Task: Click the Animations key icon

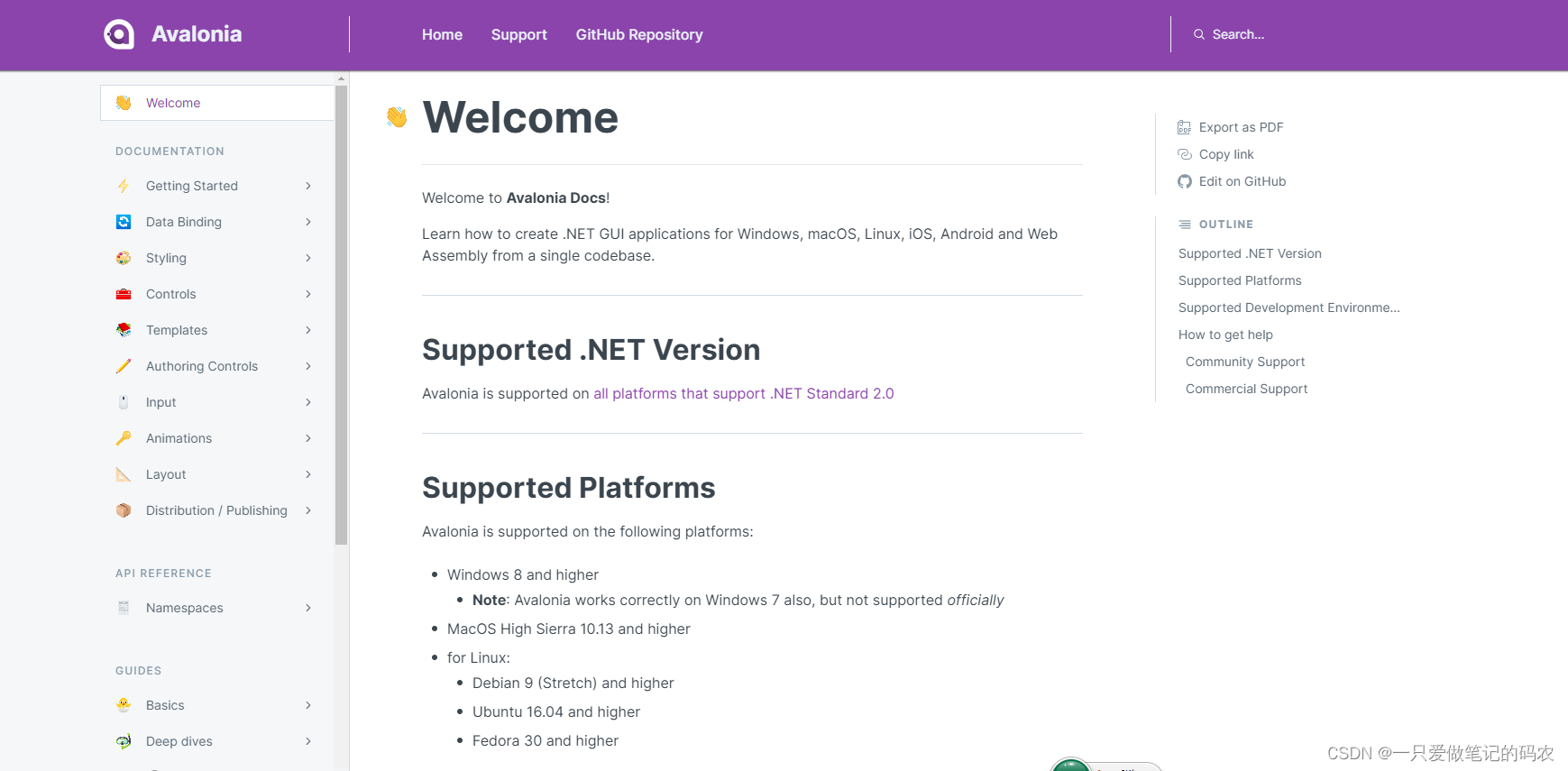Action: (124, 438)
